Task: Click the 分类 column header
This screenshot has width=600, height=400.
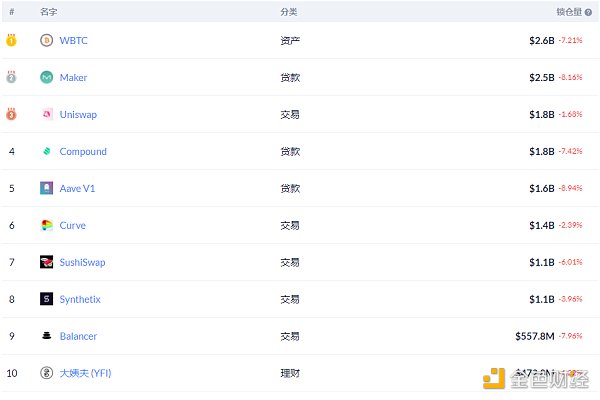Action: 289,12
